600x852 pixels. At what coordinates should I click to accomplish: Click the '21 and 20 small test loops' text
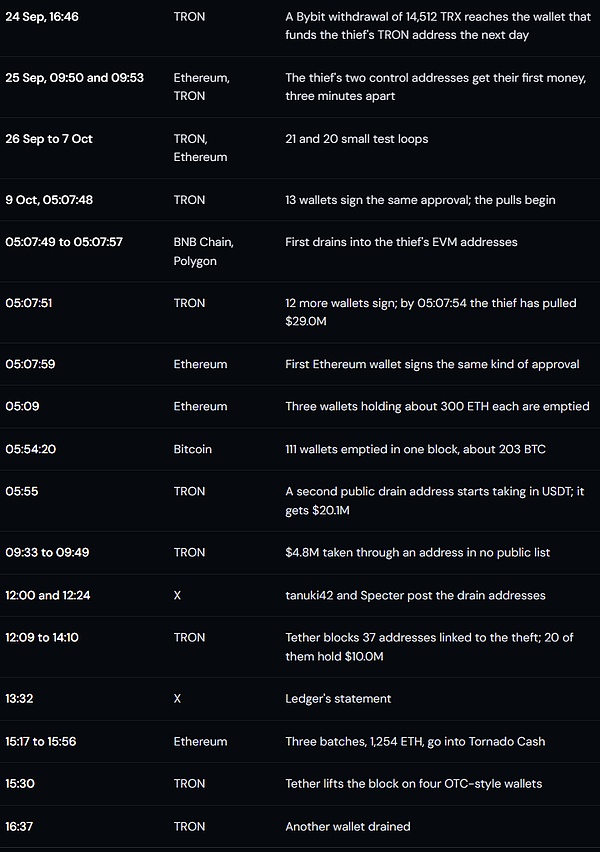357,139
